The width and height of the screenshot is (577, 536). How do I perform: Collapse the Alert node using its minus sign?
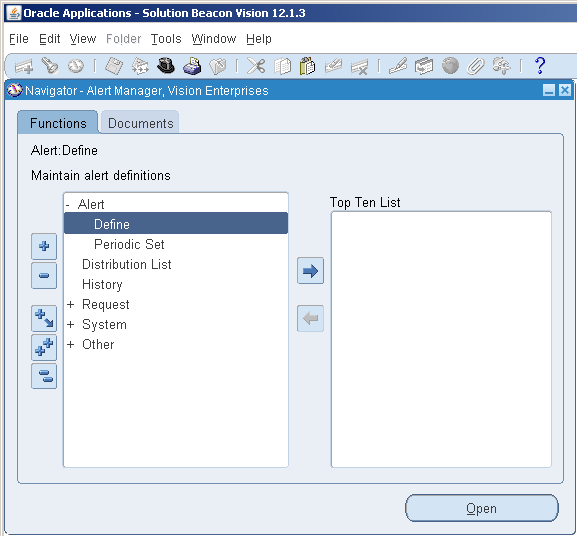coord(68,205)
